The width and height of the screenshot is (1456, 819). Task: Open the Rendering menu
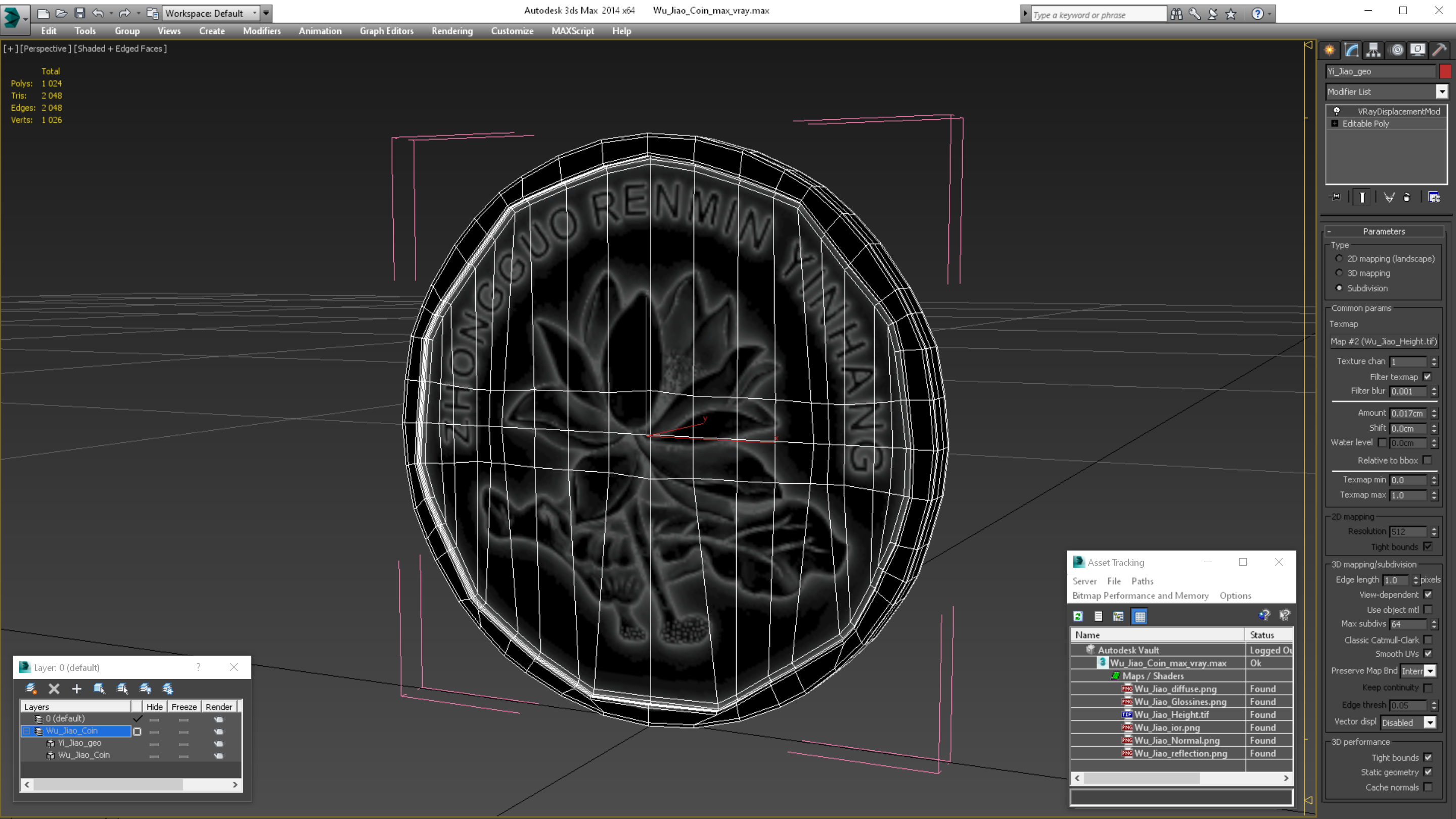coord(452,31)
